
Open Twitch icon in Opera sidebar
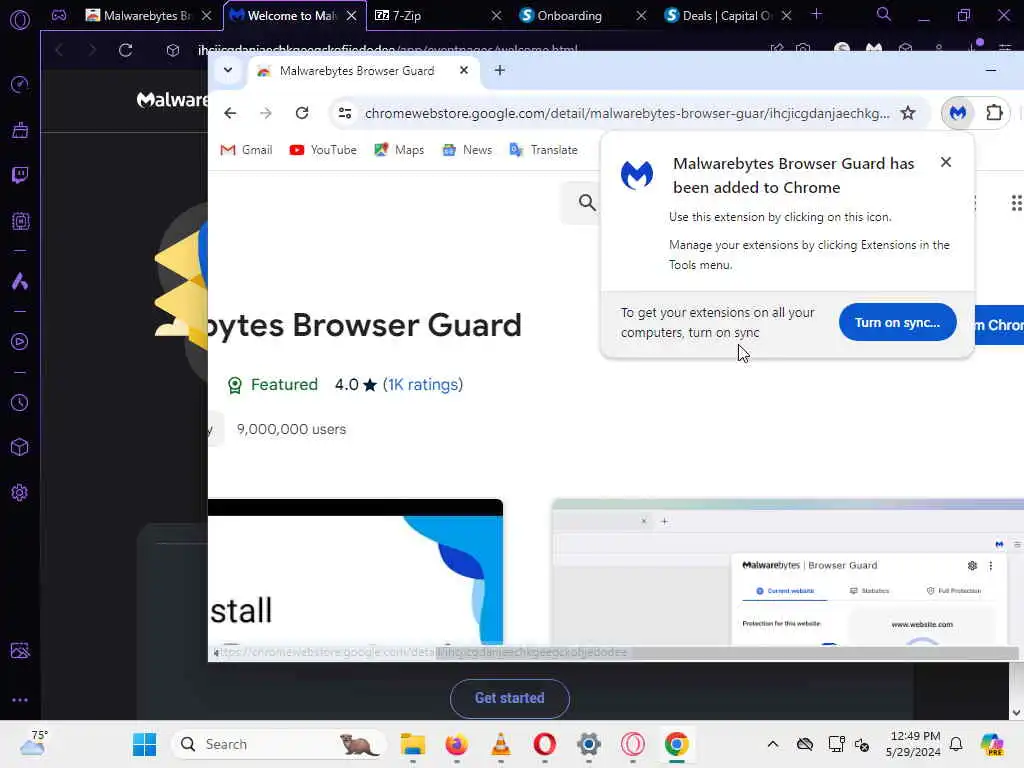click(20, 175)
